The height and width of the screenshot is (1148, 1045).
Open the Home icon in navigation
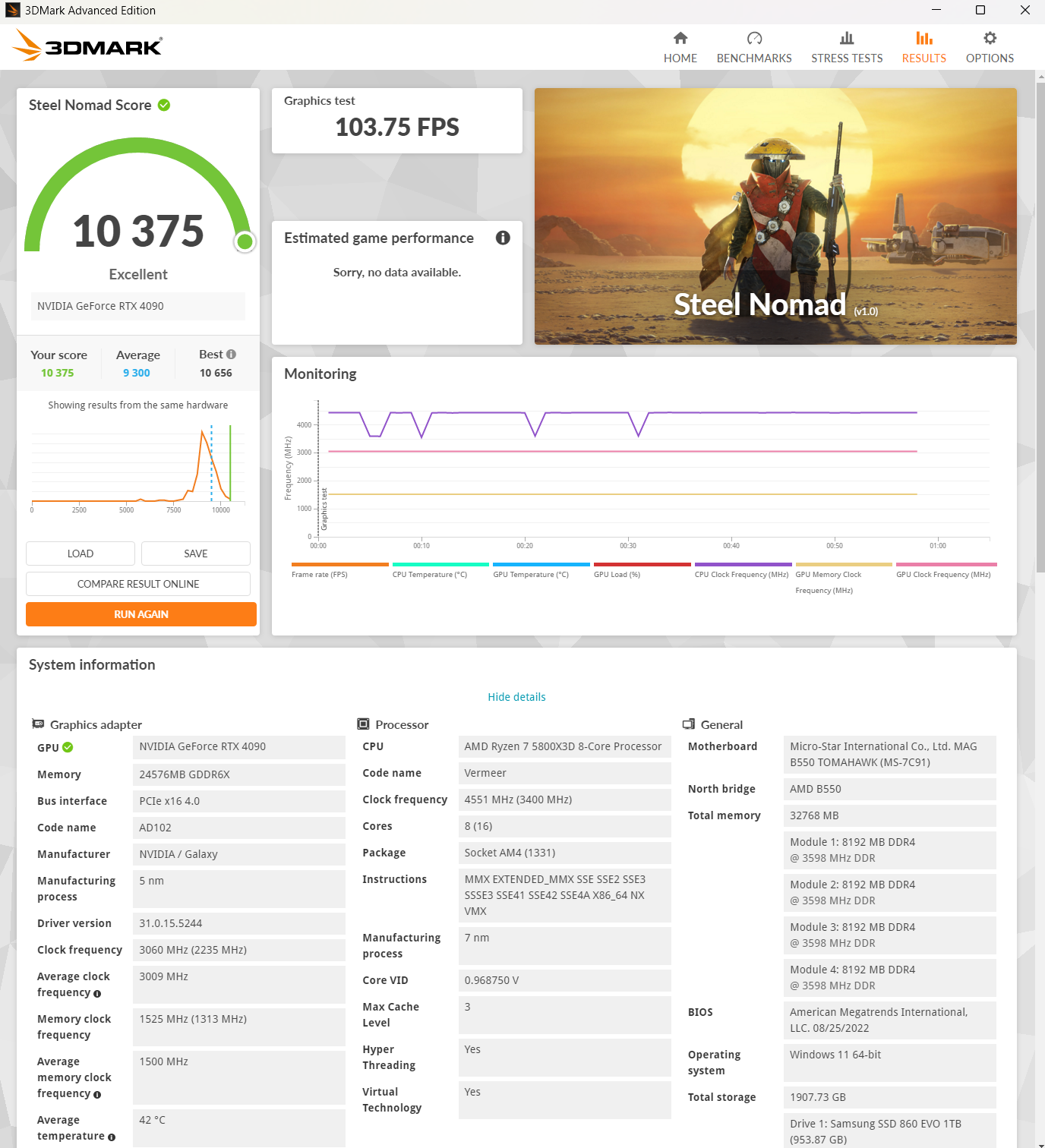680,38
